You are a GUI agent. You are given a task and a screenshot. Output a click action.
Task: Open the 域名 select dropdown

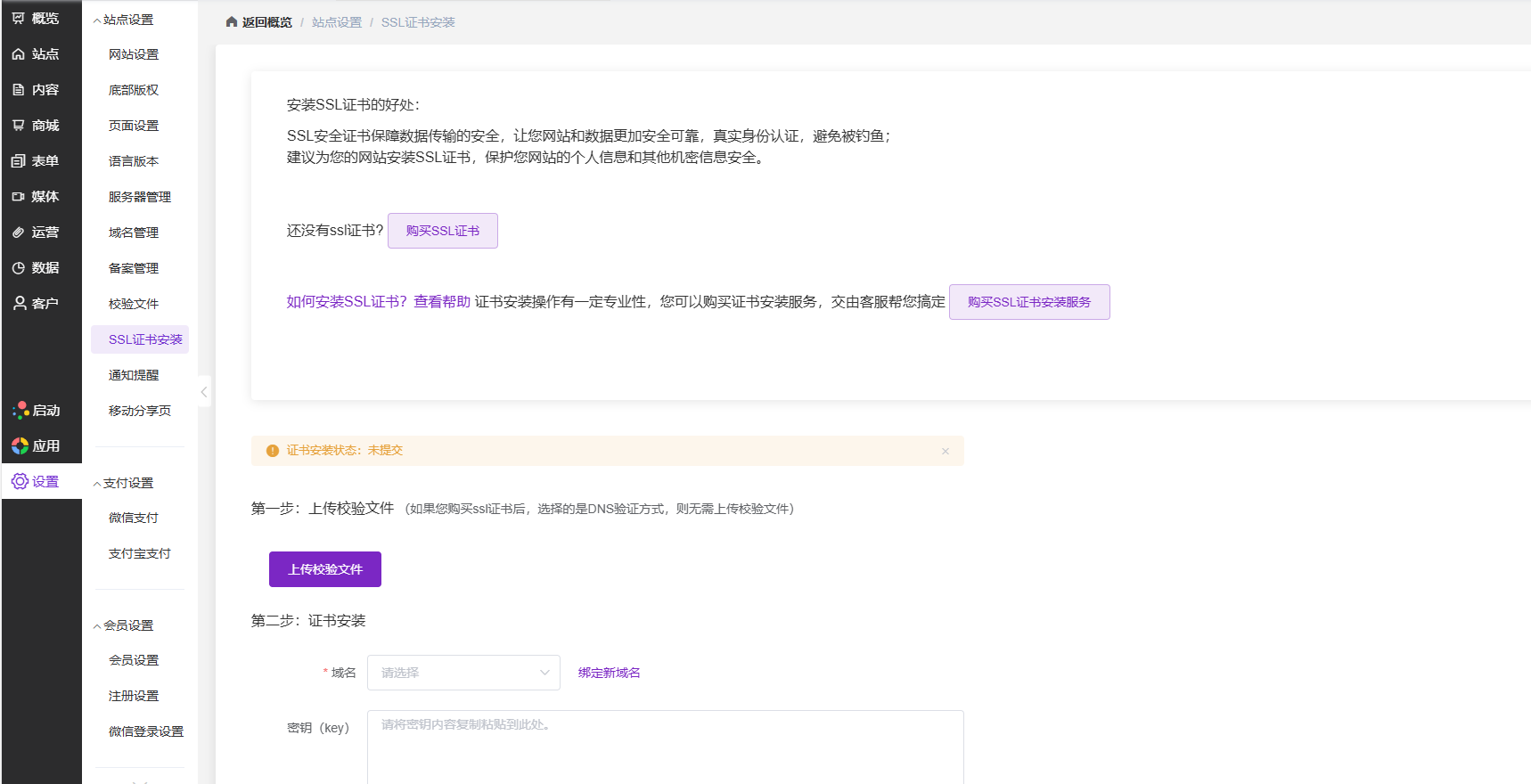(463, 673)
